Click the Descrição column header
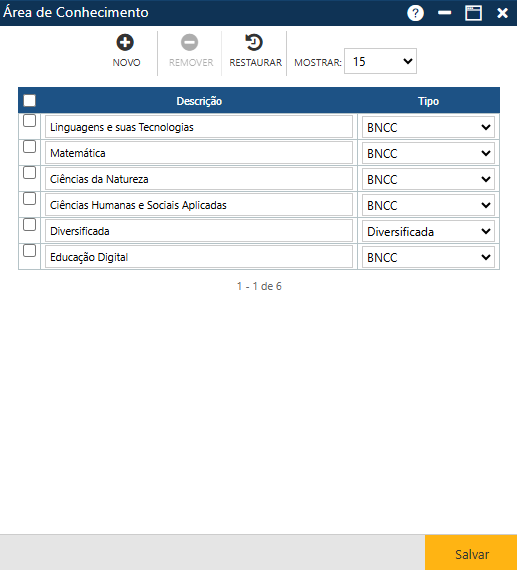This screenshot has width=517, height=570. pyautogui.click(x=199, y=101)
